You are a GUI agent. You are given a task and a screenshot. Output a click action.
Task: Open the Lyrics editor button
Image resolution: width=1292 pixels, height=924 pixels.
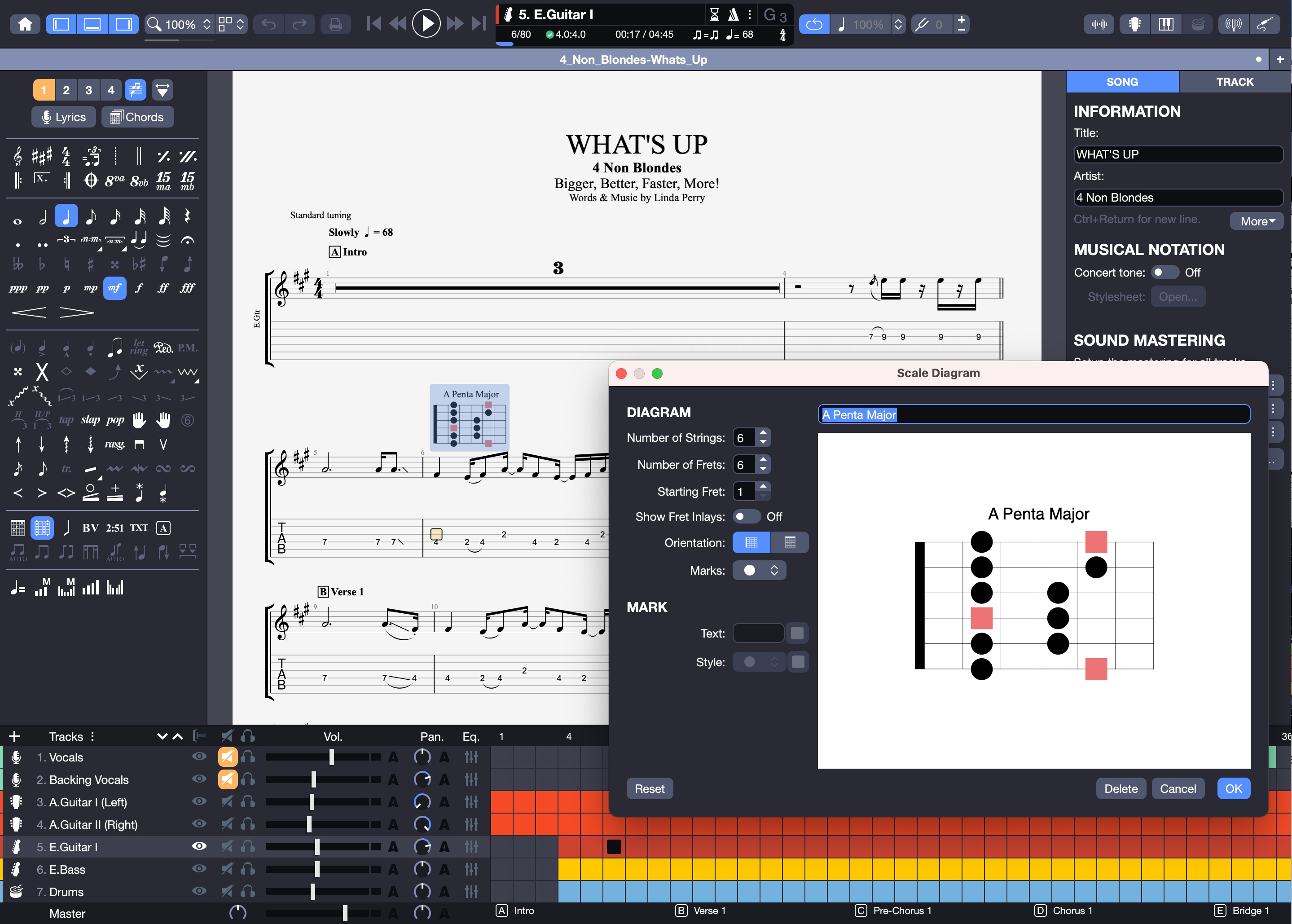coord(63,117)
